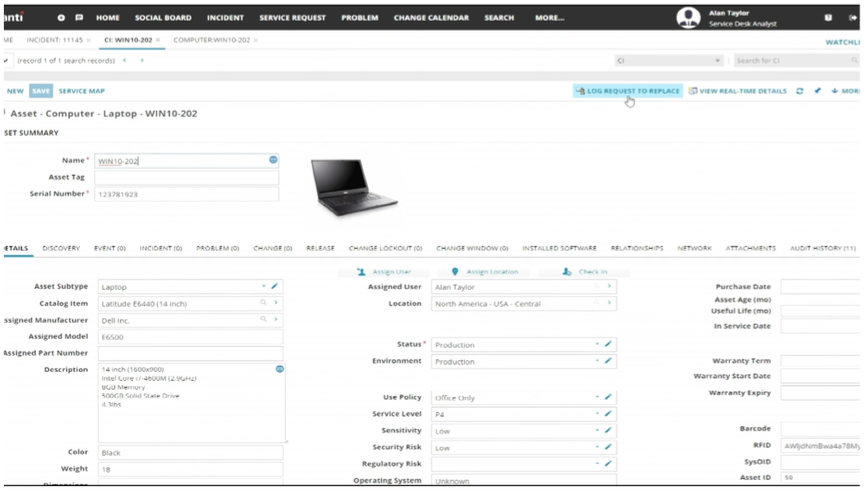The image size is (866, 491).
Task: Edit Status list with pencil icon
Action: click(608, 344)
